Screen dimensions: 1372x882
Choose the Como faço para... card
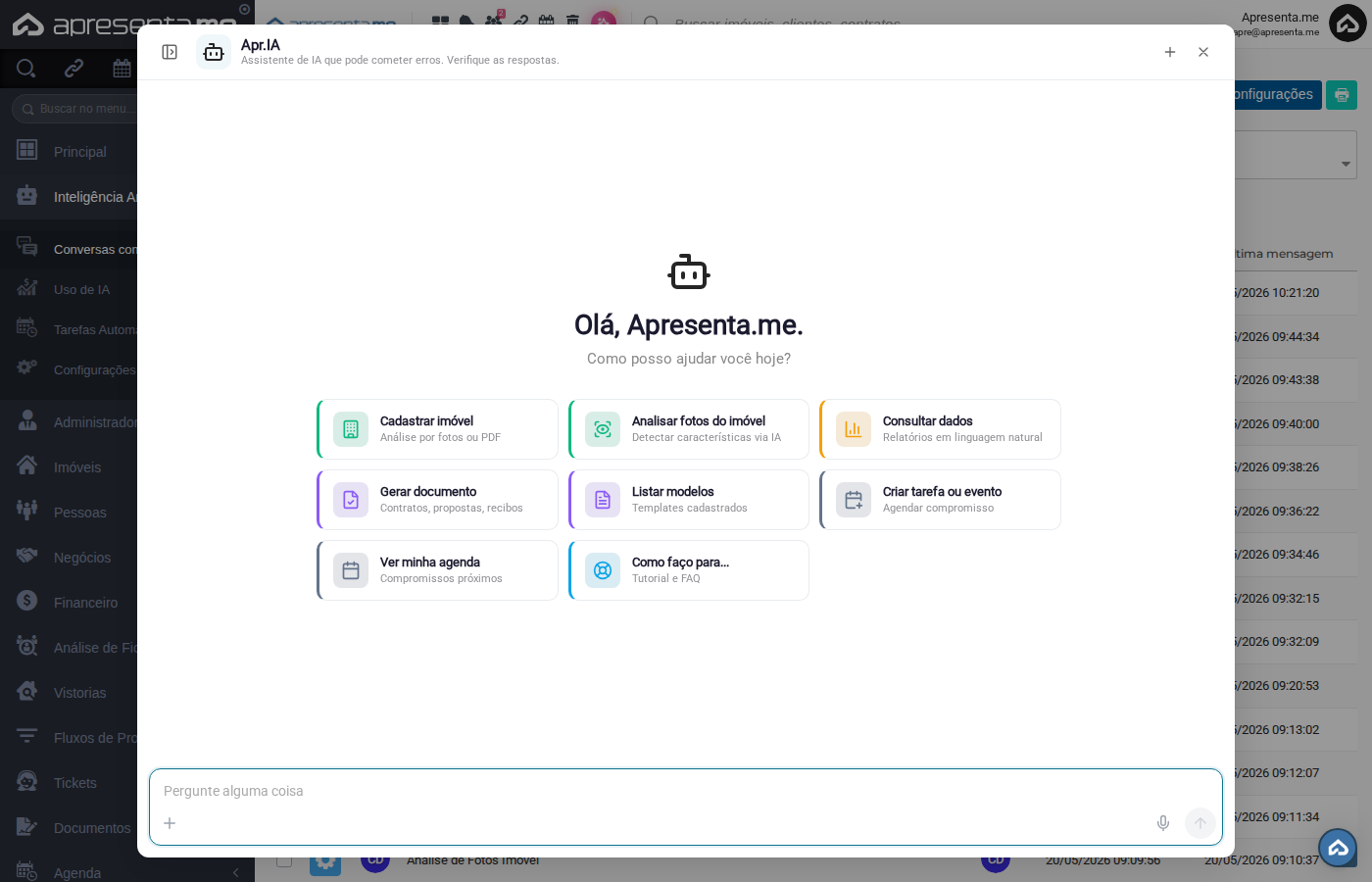689,570
